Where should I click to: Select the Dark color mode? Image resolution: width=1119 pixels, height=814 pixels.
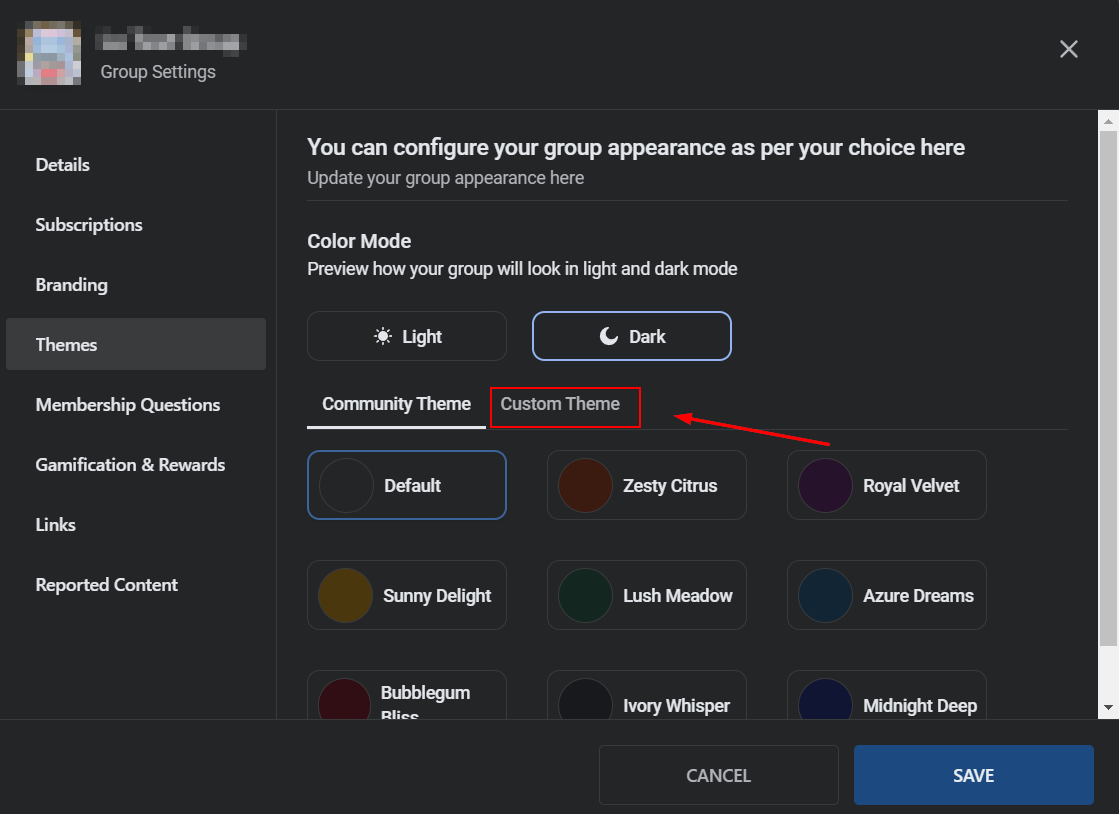point(631,336)
